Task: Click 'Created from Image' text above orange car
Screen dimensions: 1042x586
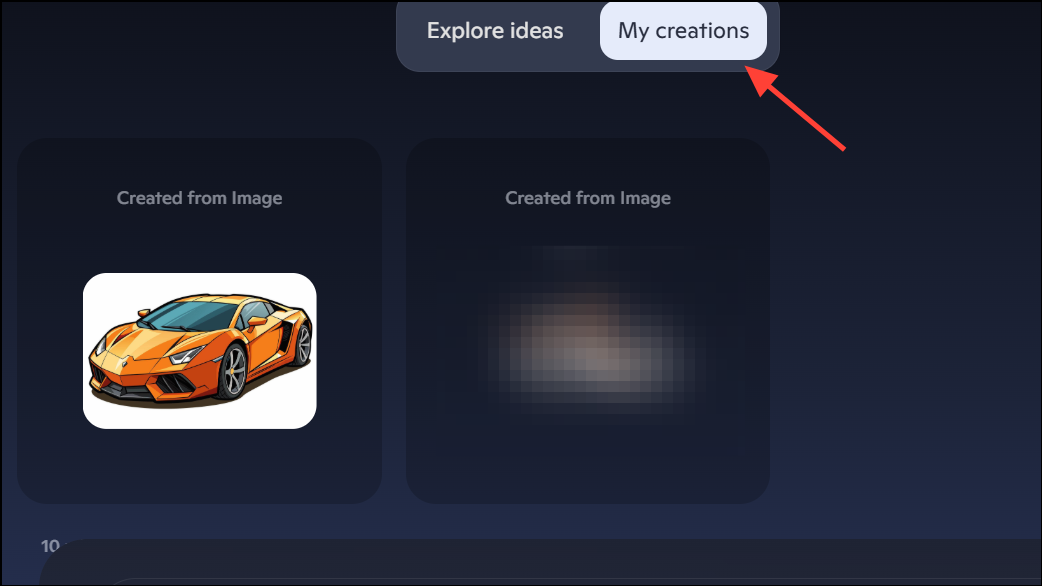Action: click(199, 198)
